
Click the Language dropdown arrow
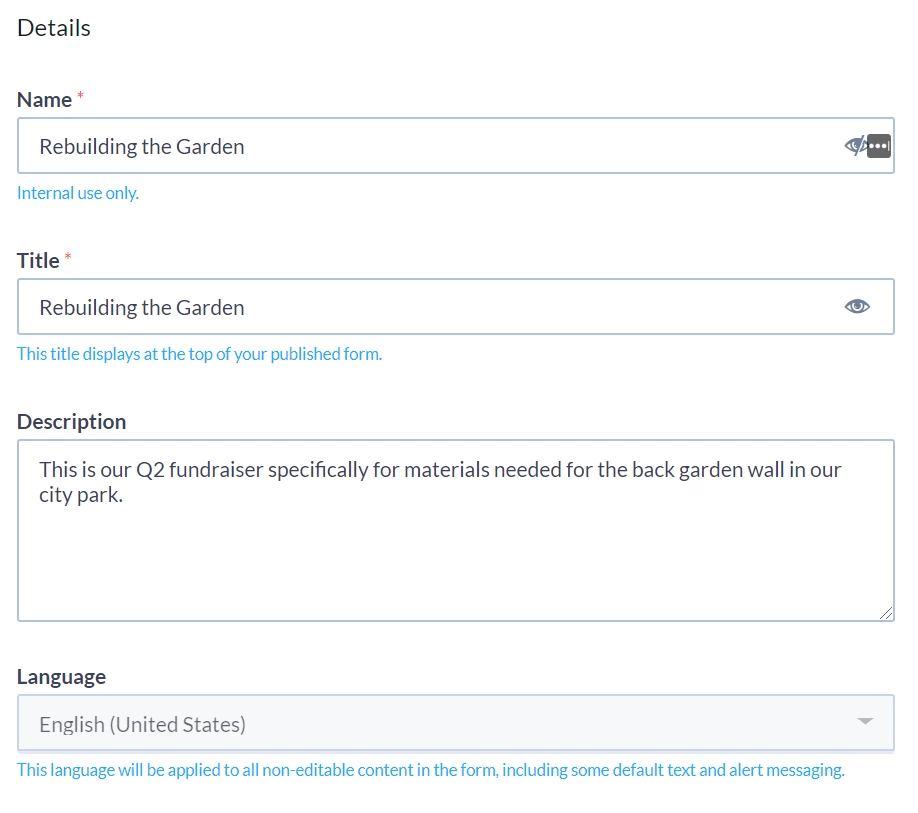click(865, 721)
